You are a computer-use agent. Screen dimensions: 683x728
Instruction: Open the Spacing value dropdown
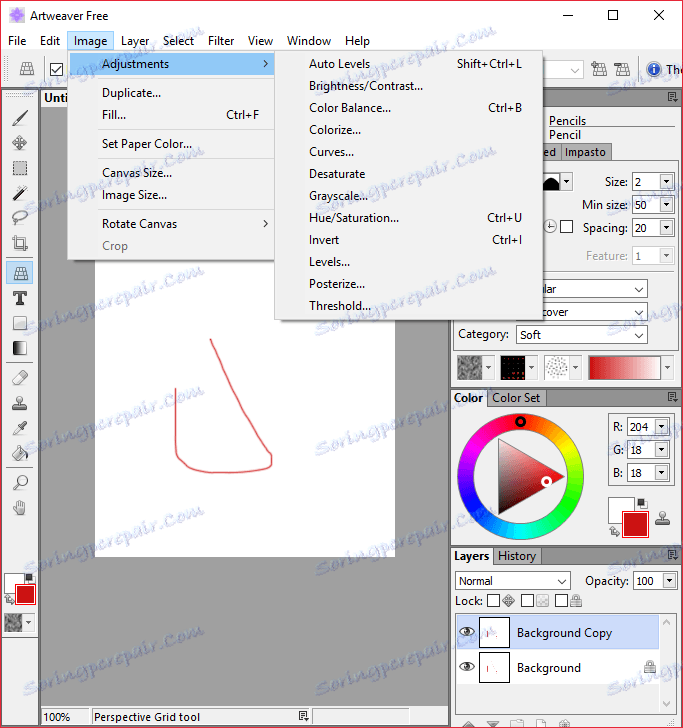coord(666,228)
